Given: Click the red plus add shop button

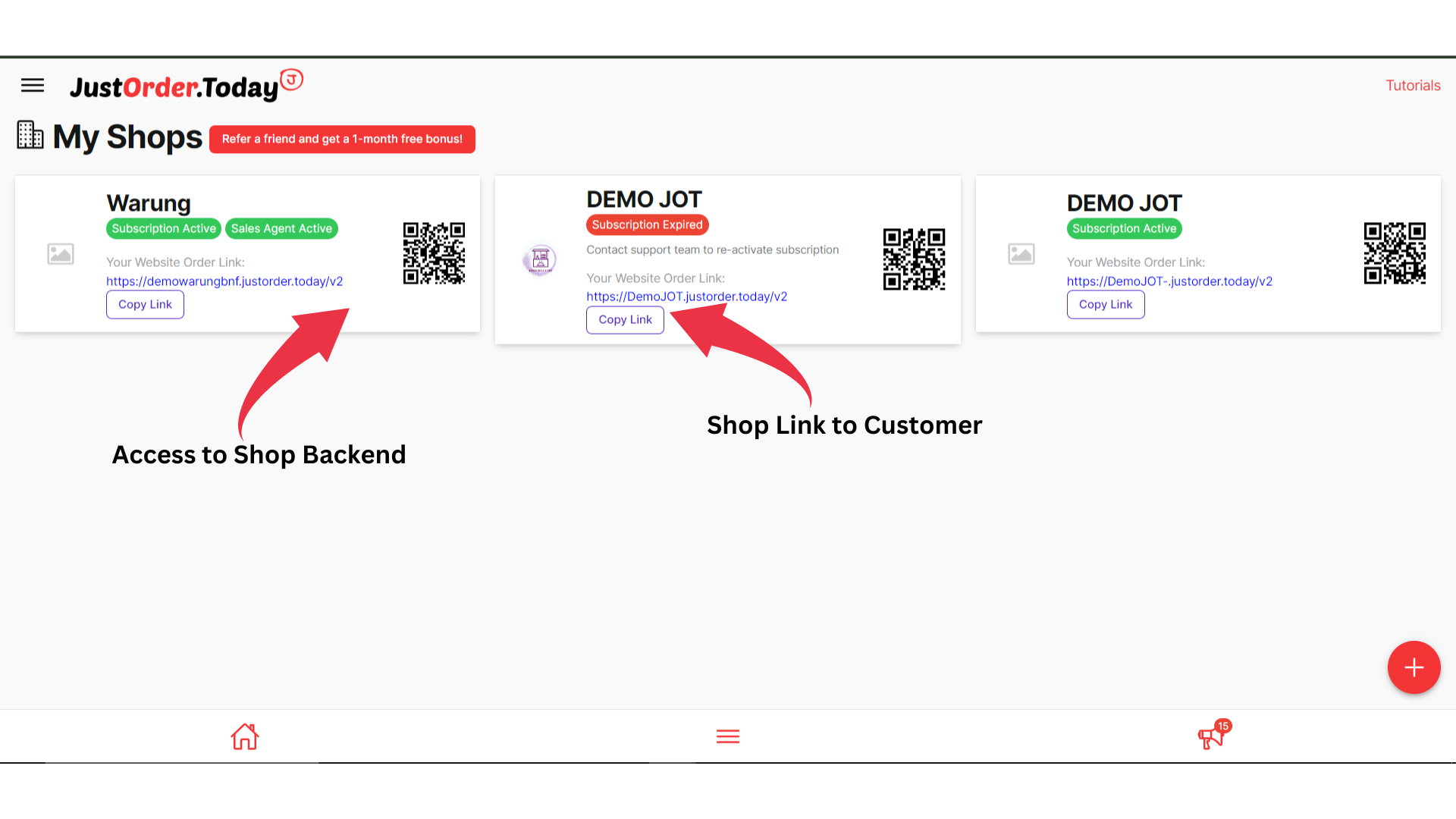Looking at the screenshot, I should 1414,667.
